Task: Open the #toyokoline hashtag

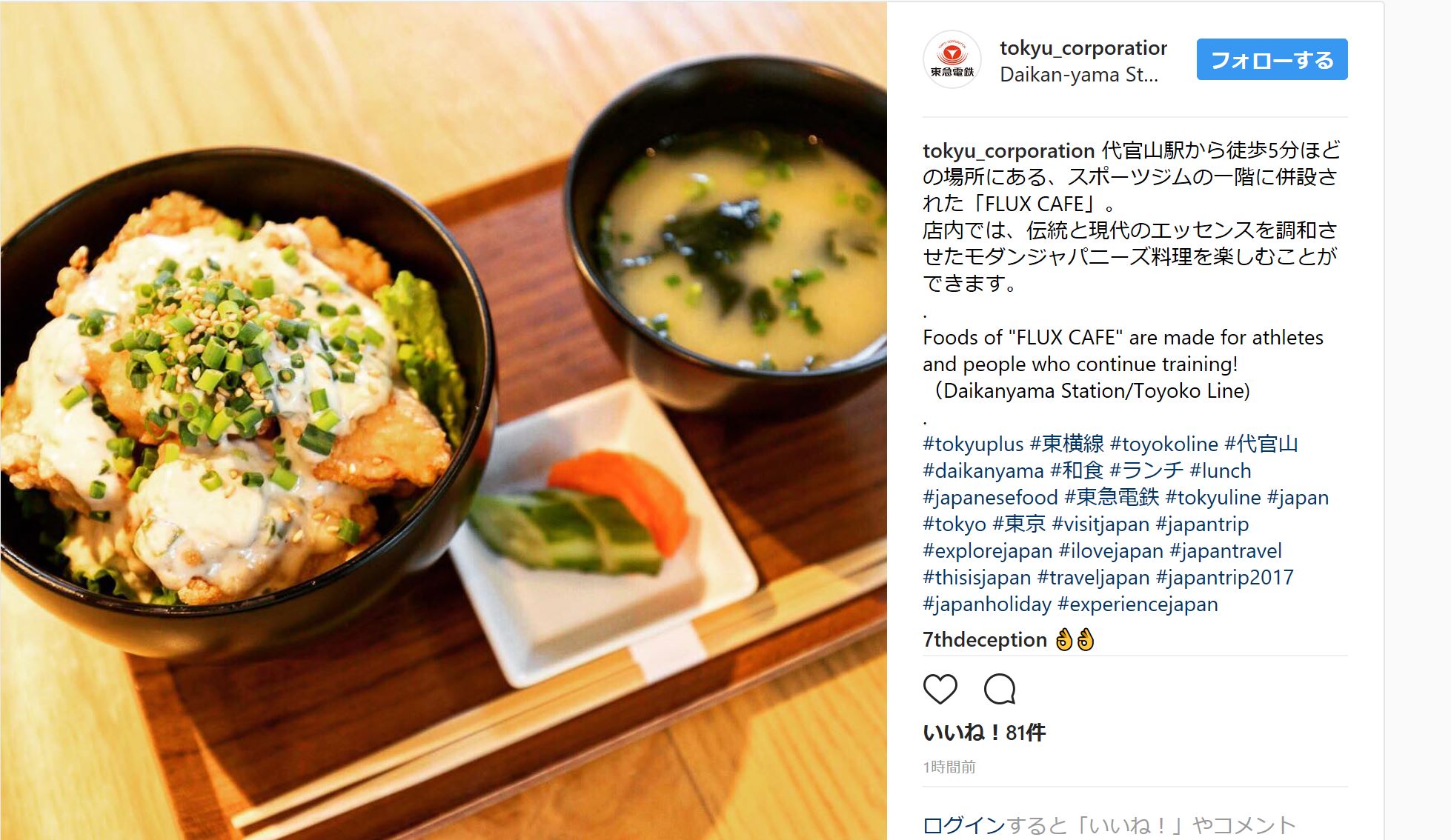Action: pos(1164,444)
